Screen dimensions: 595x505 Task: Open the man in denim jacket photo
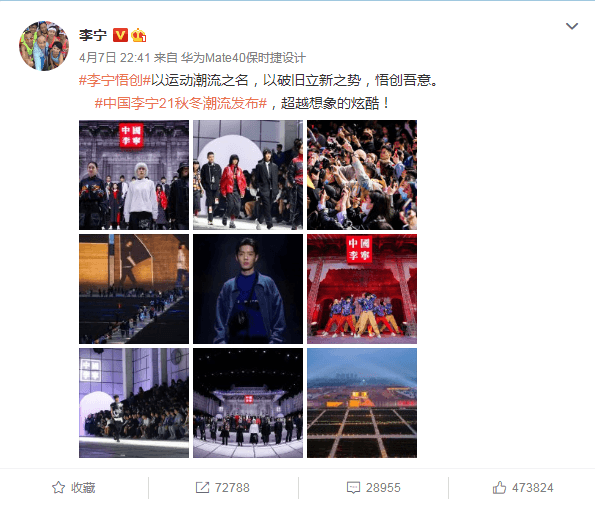248,289
